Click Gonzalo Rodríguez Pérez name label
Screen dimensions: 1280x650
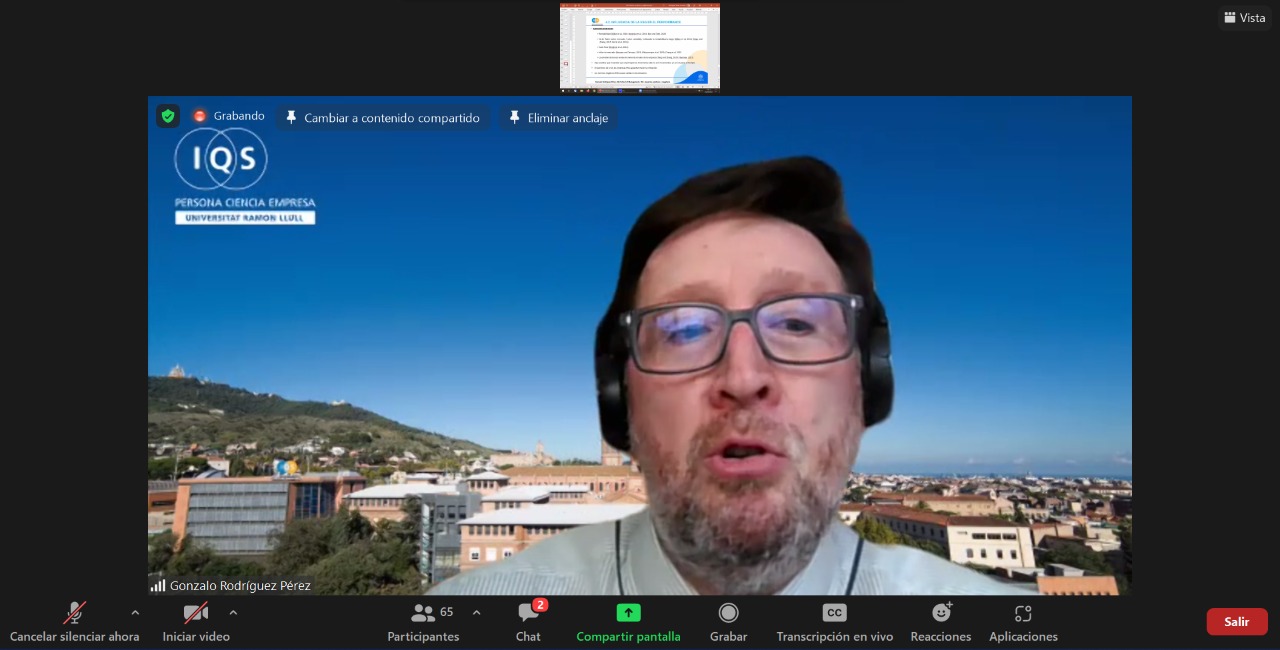[240, 586]
